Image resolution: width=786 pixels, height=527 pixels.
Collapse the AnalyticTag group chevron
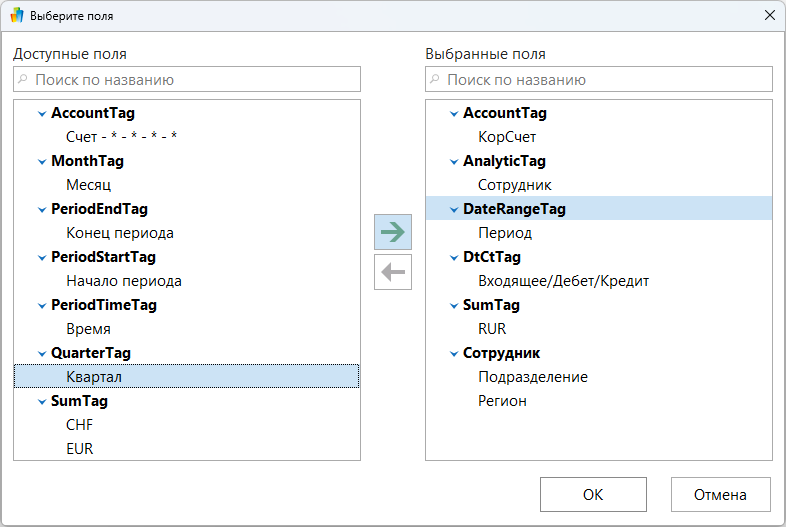452,162
